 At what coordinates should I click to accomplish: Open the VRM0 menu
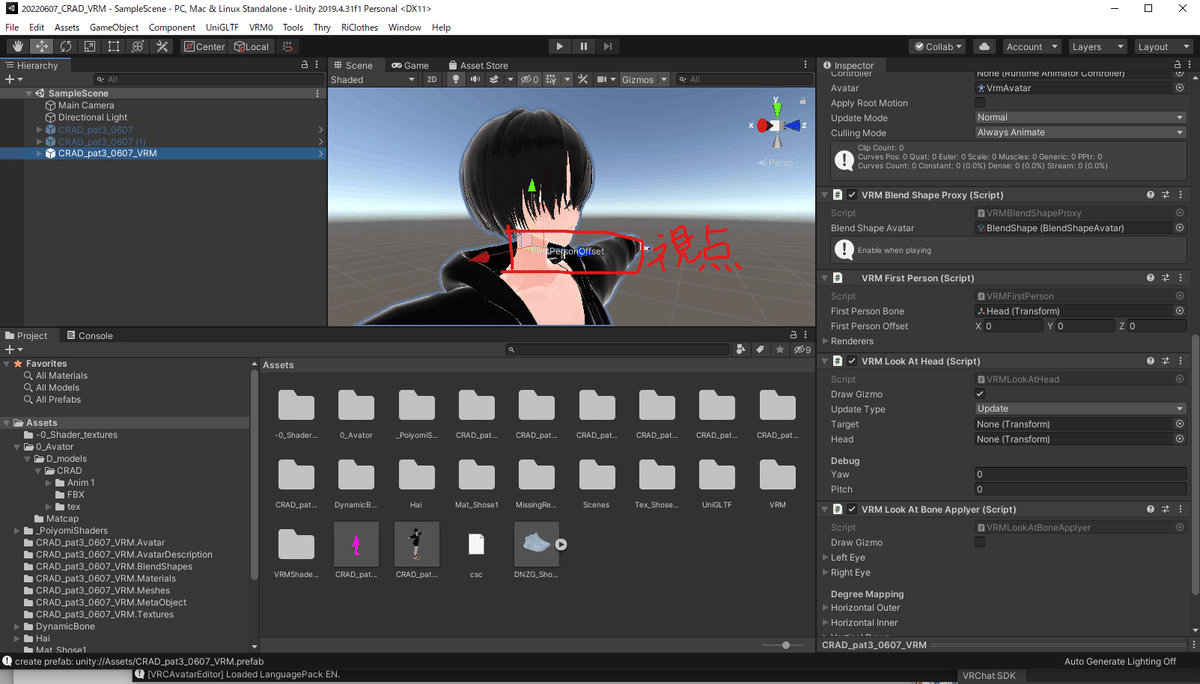261,27
